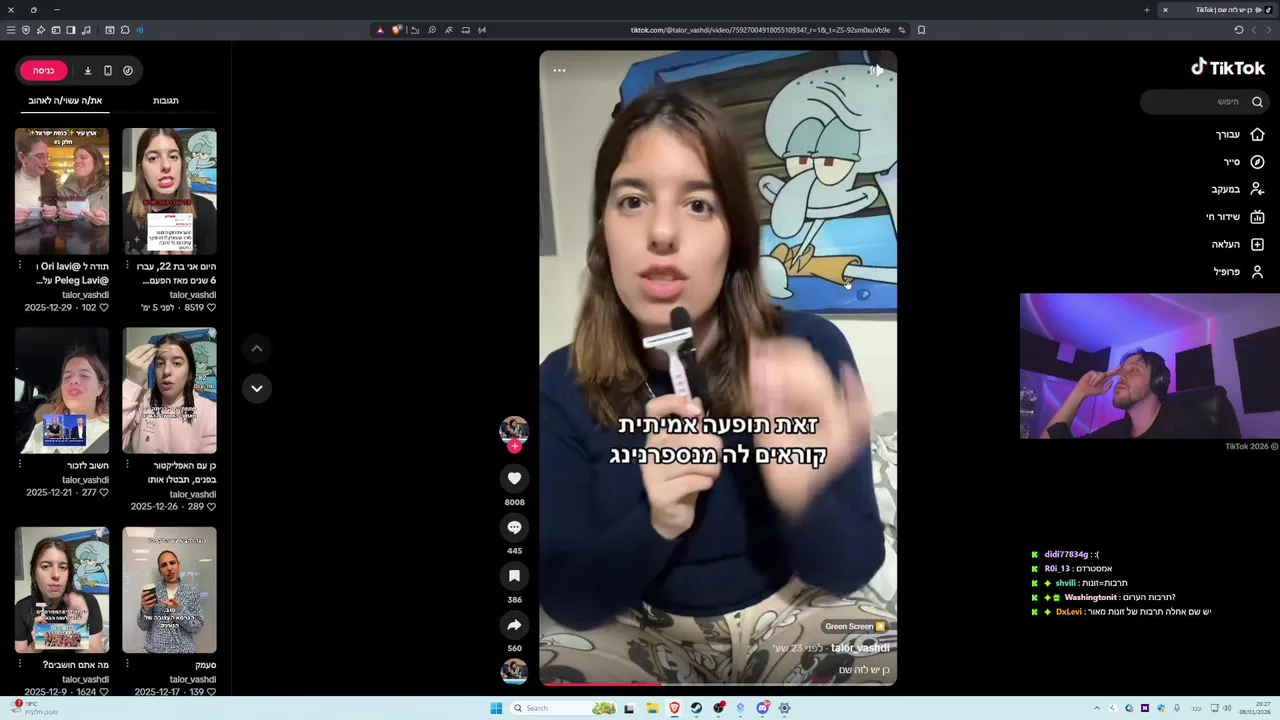1280x720 pixels.
Task: Open the Explore compass sidebar item
Action: [1244, 162]
